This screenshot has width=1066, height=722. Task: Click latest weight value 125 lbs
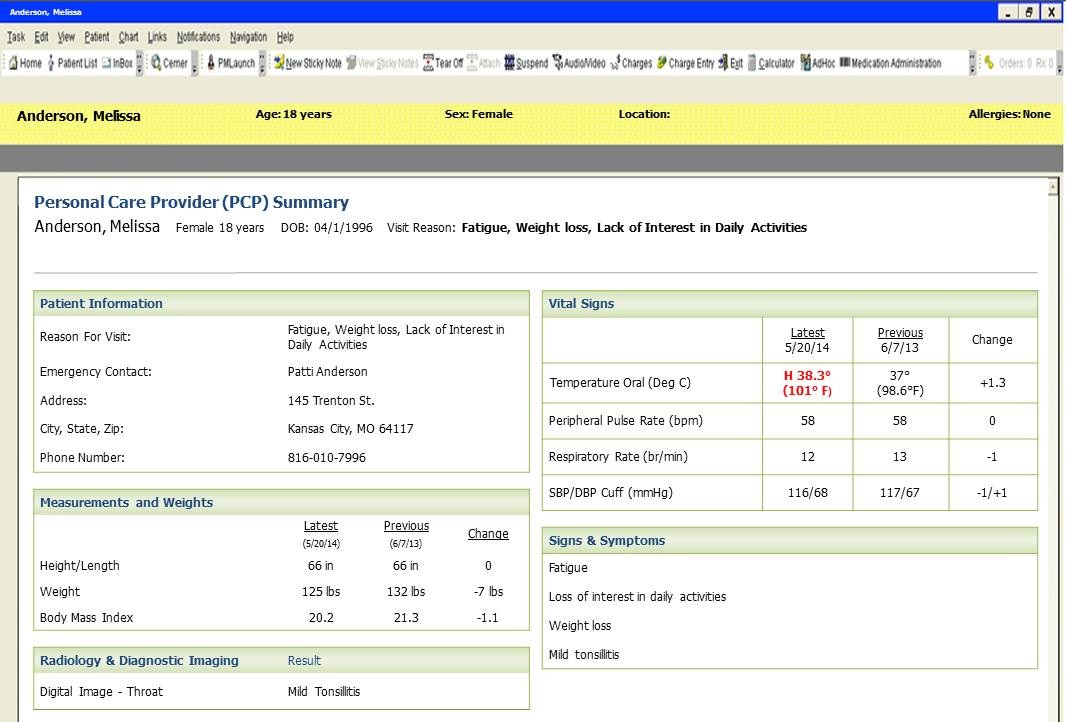pyautogui.click(x=321, y=591)
